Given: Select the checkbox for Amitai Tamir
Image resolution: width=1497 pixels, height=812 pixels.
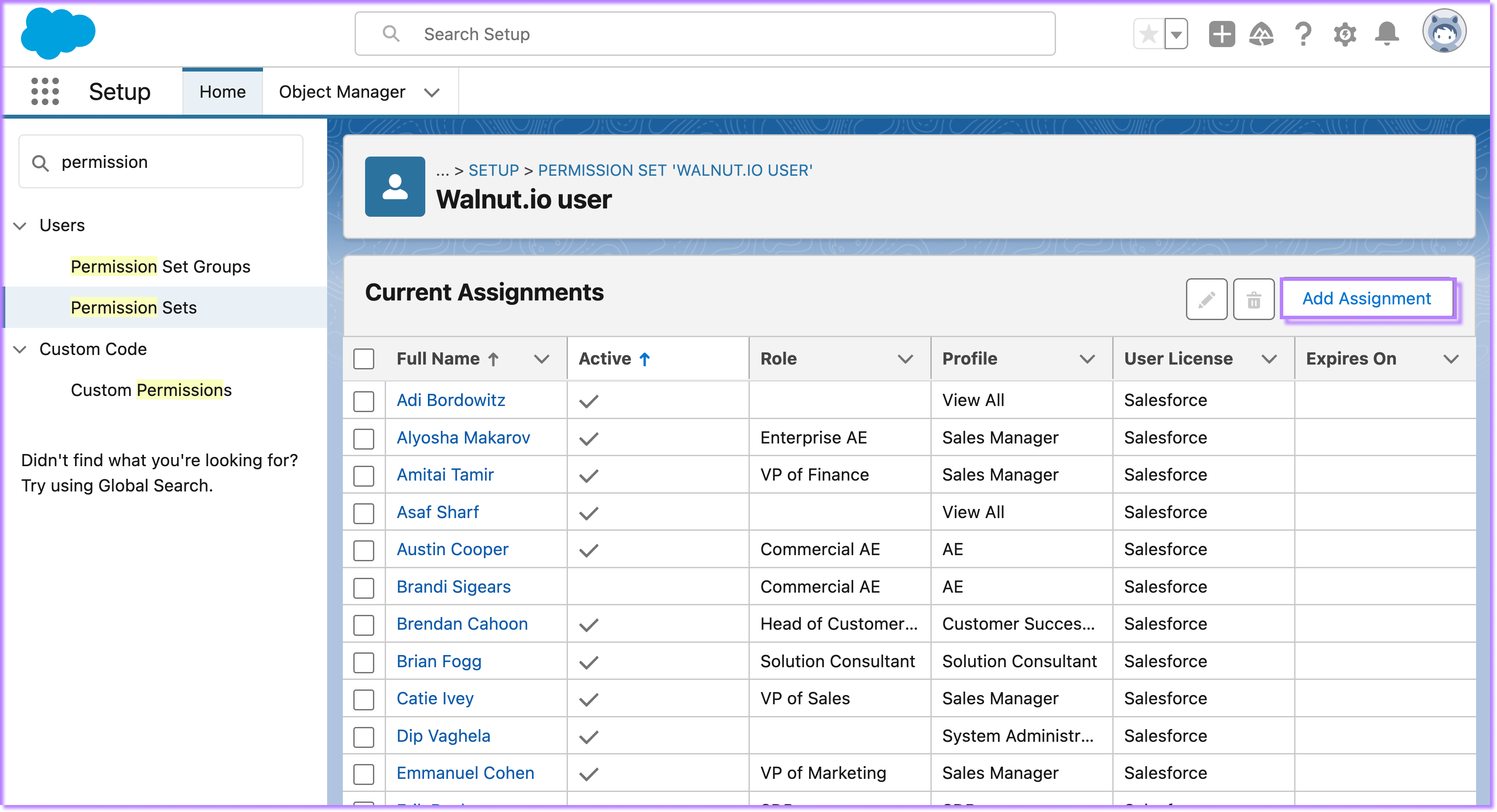Looking at the screenshot, I should pos(364,476).
